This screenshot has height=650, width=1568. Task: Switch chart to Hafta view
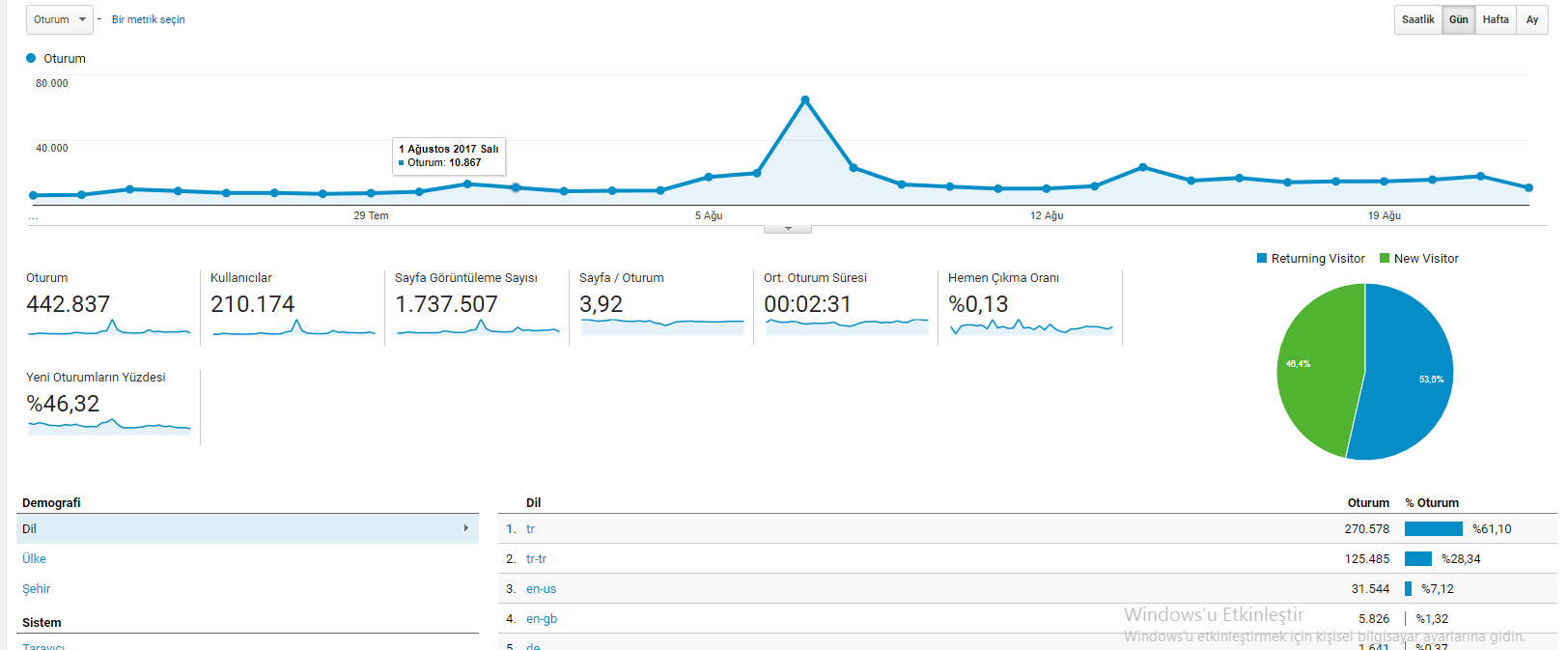[1496, 19]
